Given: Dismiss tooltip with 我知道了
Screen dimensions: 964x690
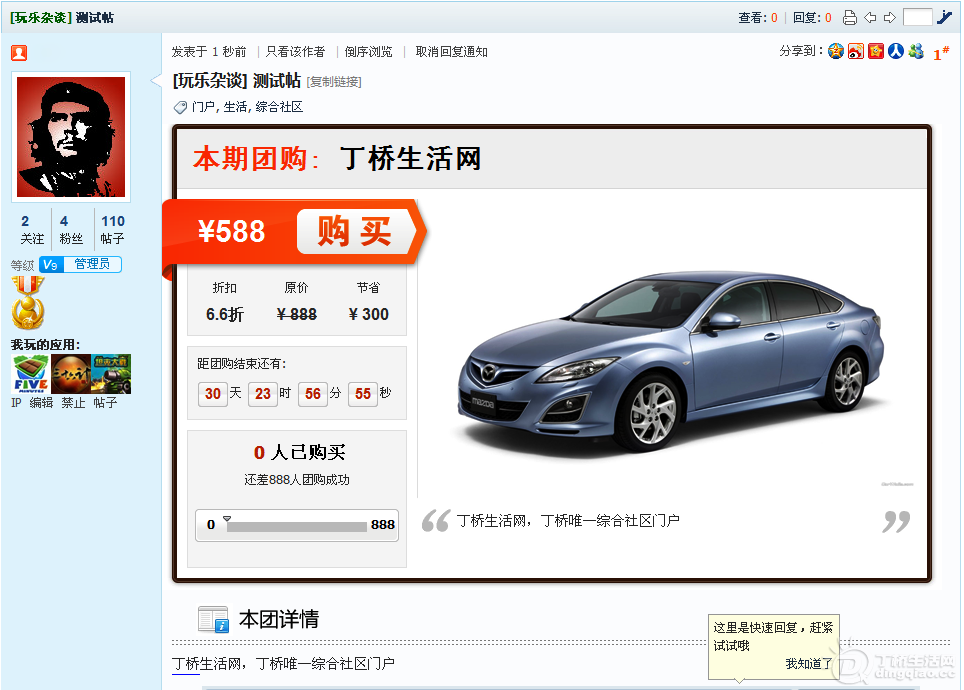Looking at the screenshot, I should pyautogui.click(x=808, y=663).
